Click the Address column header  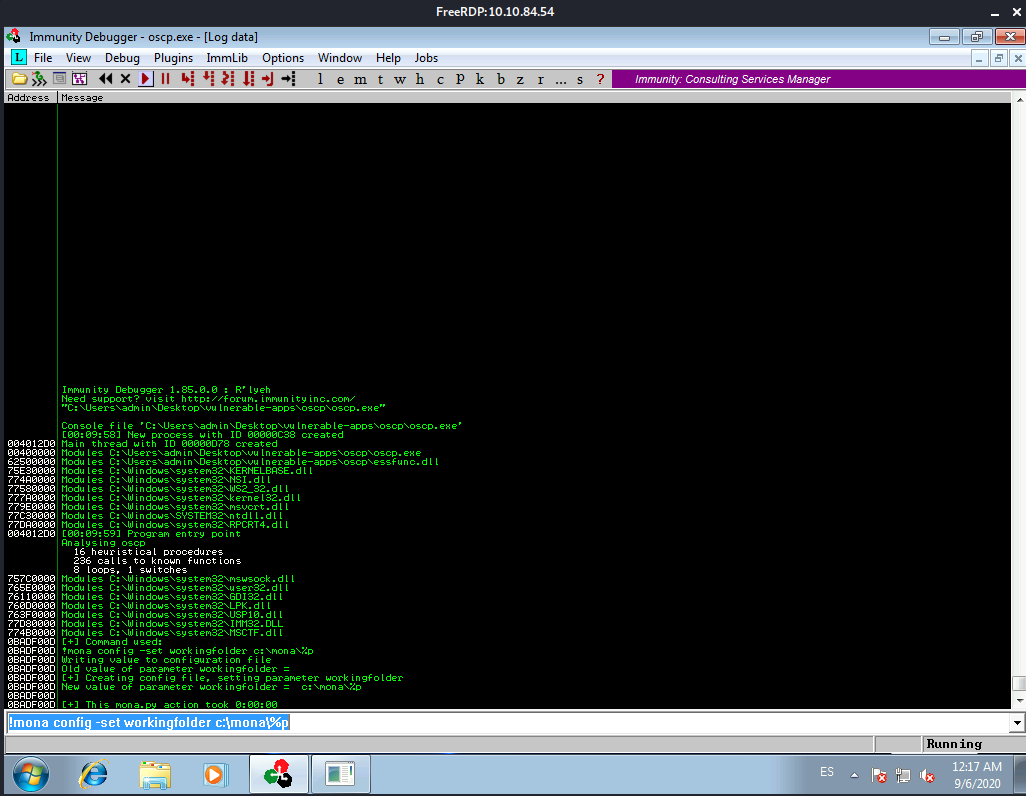pos(31,98)
